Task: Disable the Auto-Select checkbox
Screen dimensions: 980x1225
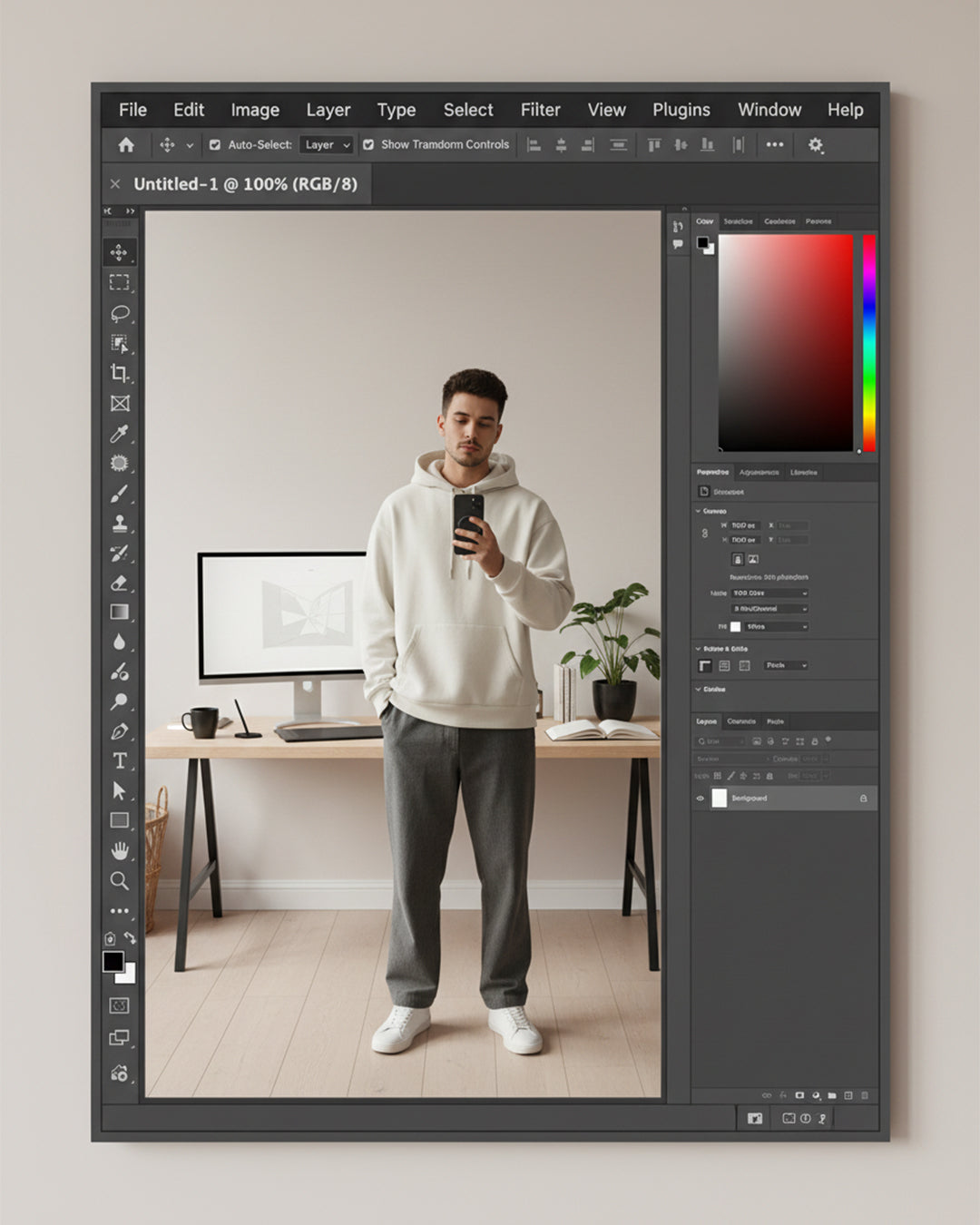Action: pyautogui.click(x=215, y=145)
